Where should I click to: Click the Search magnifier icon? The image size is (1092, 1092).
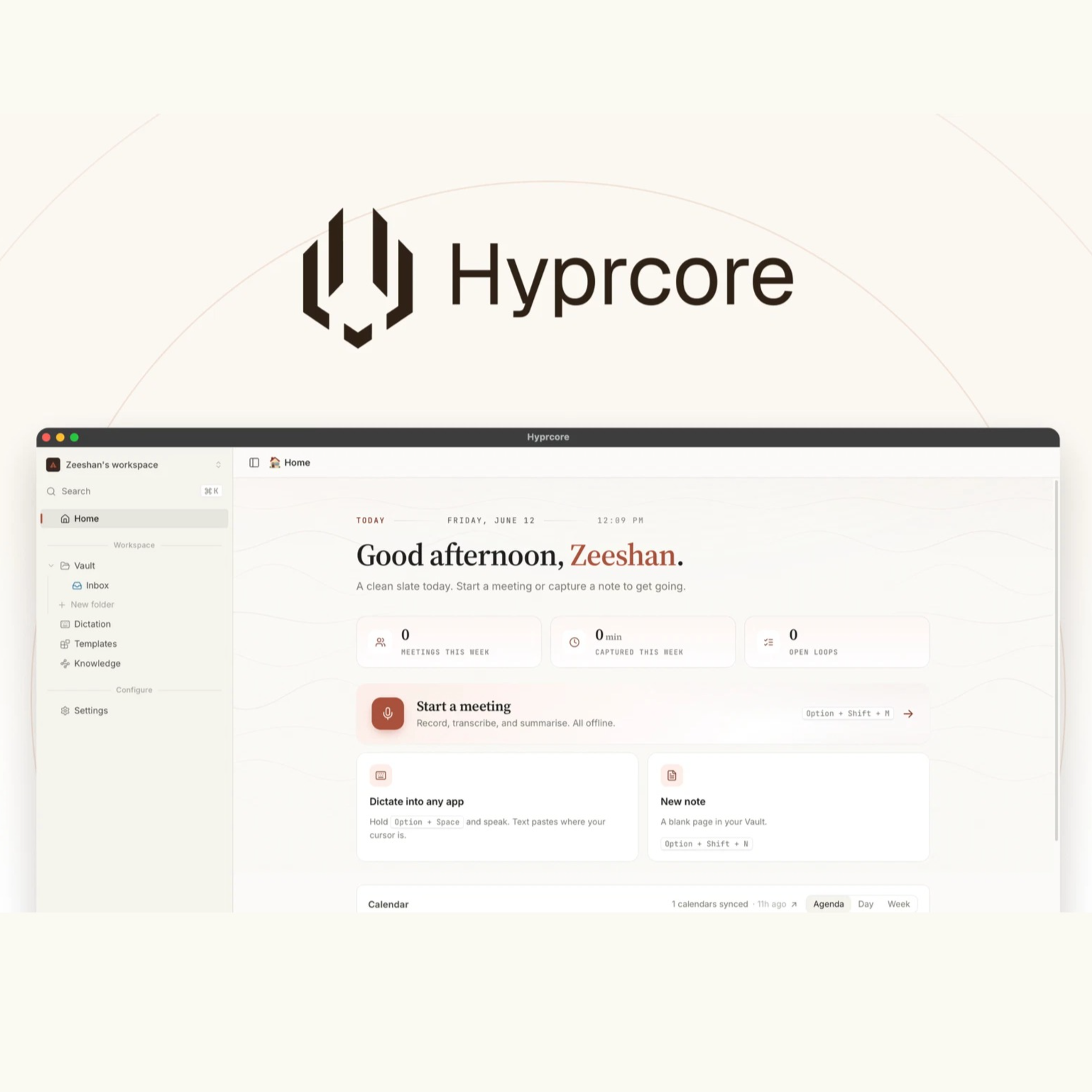pyautogui.click(x=51, y=491)
